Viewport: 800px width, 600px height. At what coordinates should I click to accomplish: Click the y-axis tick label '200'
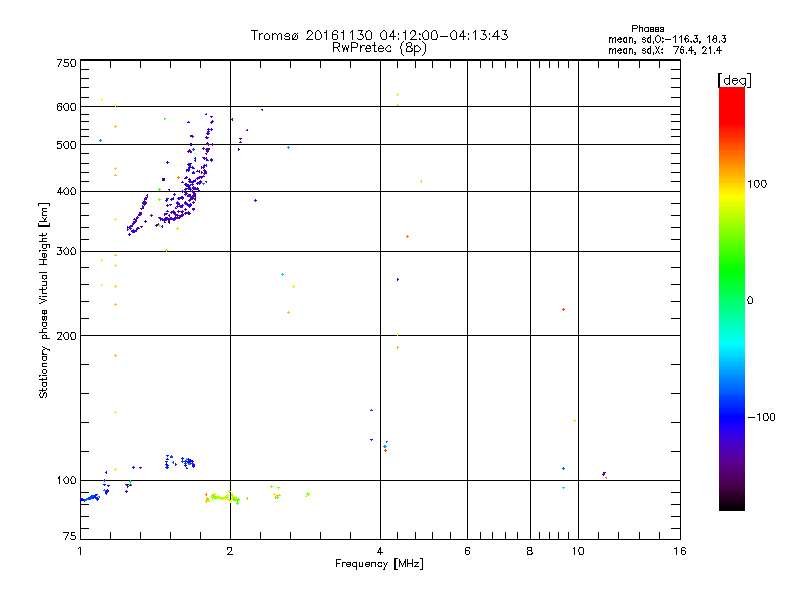coord(67,336)
